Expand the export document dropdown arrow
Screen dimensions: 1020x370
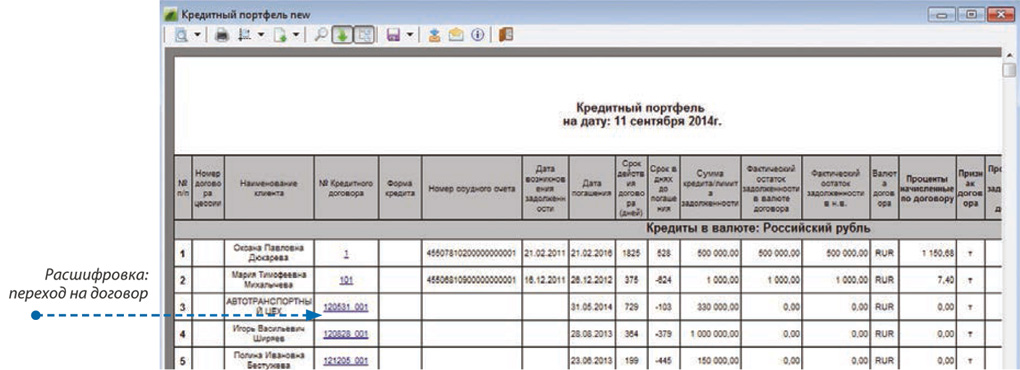click(x=296, y=35)
